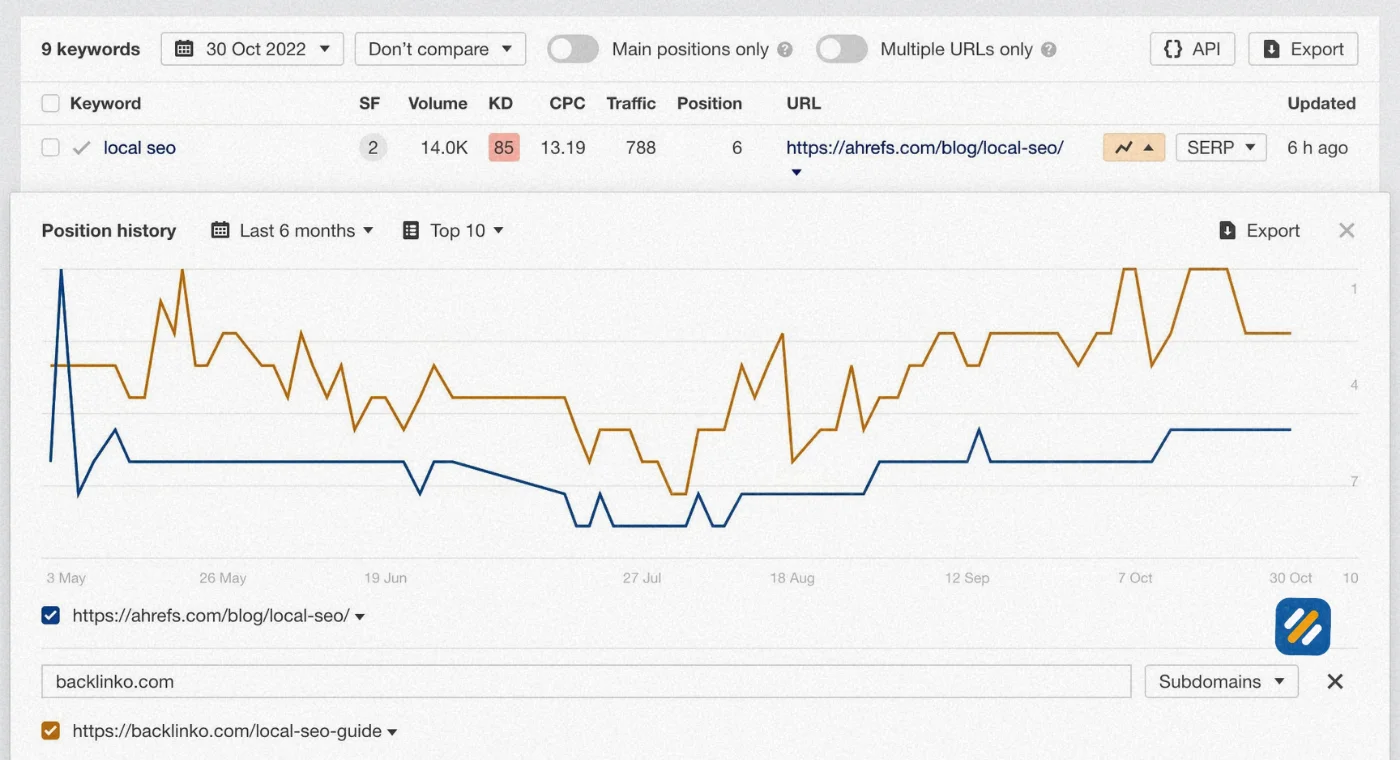1400x760 pixels.
Task: Sort by the KD column header
Action: pyautogui.click(x=500, y=103)
